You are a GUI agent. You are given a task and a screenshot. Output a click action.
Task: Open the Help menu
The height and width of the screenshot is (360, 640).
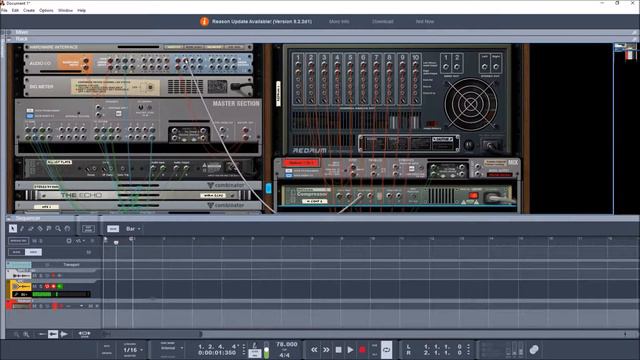(x=82, y=10)
